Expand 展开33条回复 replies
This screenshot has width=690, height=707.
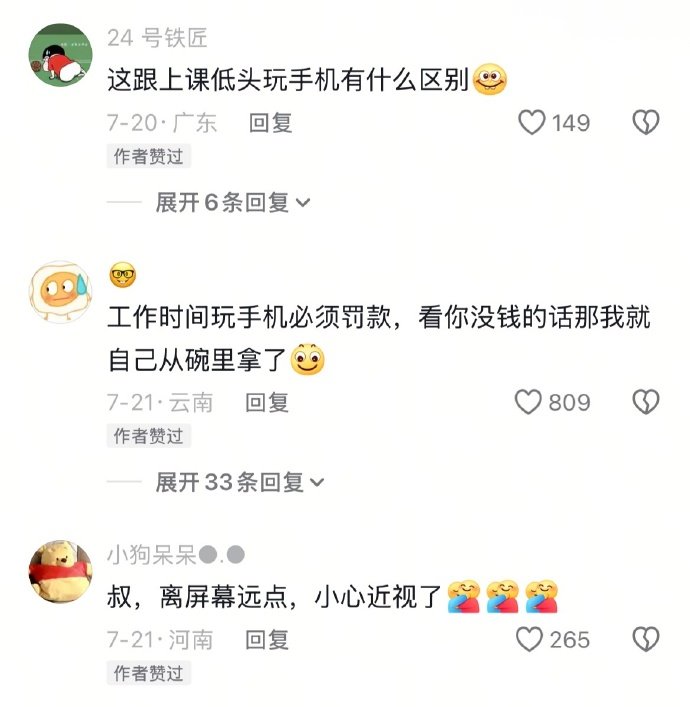click(x=239, y=482)
